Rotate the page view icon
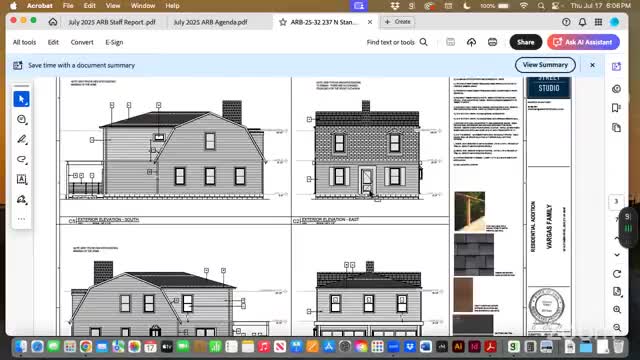Screen dimensions: 640x360 617,274
